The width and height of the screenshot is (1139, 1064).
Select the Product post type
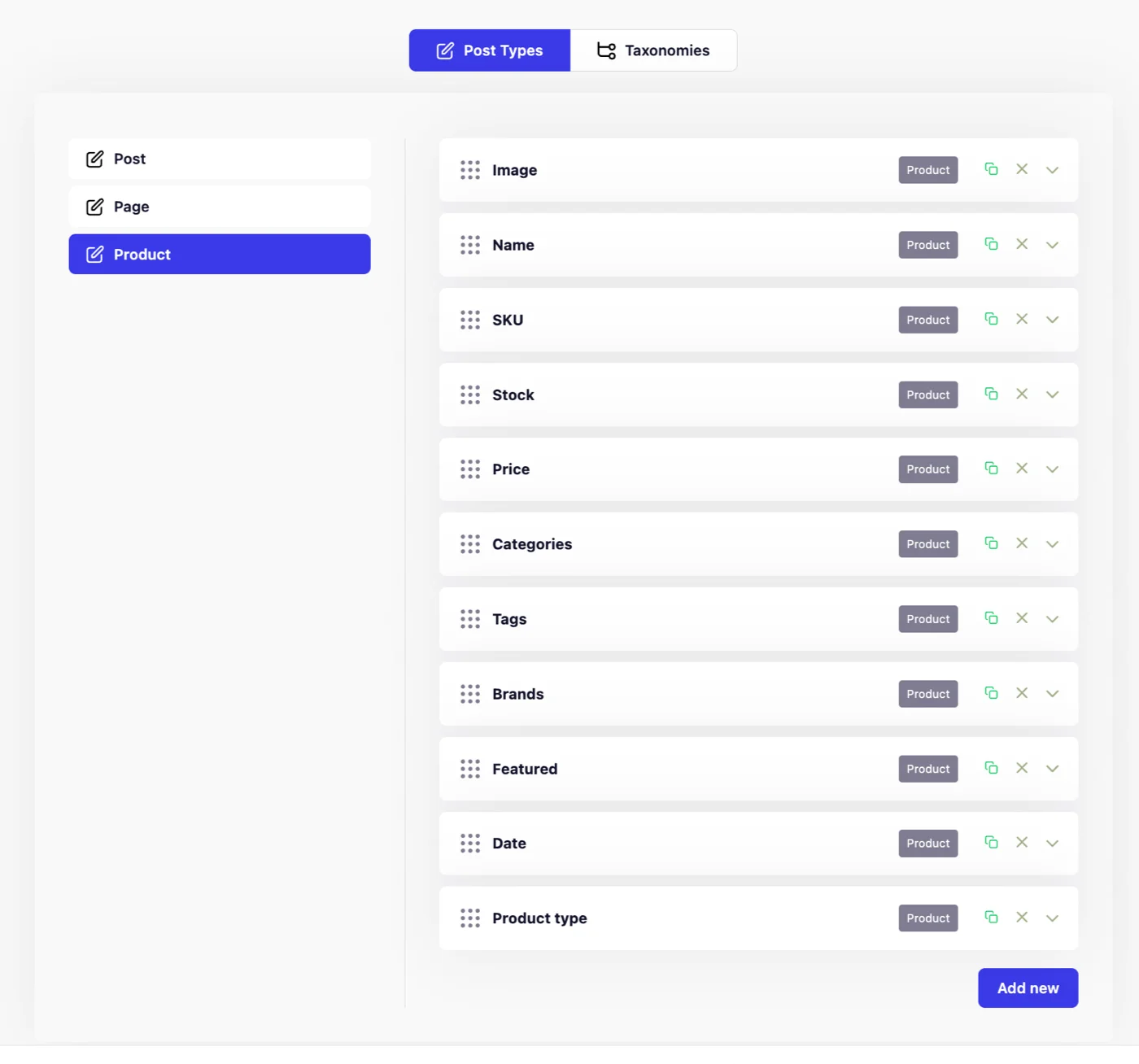[220, 254]
